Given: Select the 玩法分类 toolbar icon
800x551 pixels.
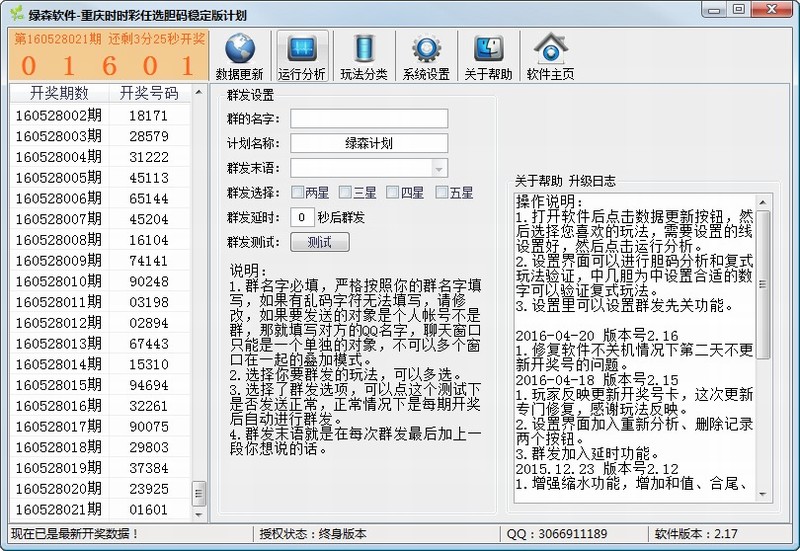Looking at the screenshot, I should click(364, 50).
